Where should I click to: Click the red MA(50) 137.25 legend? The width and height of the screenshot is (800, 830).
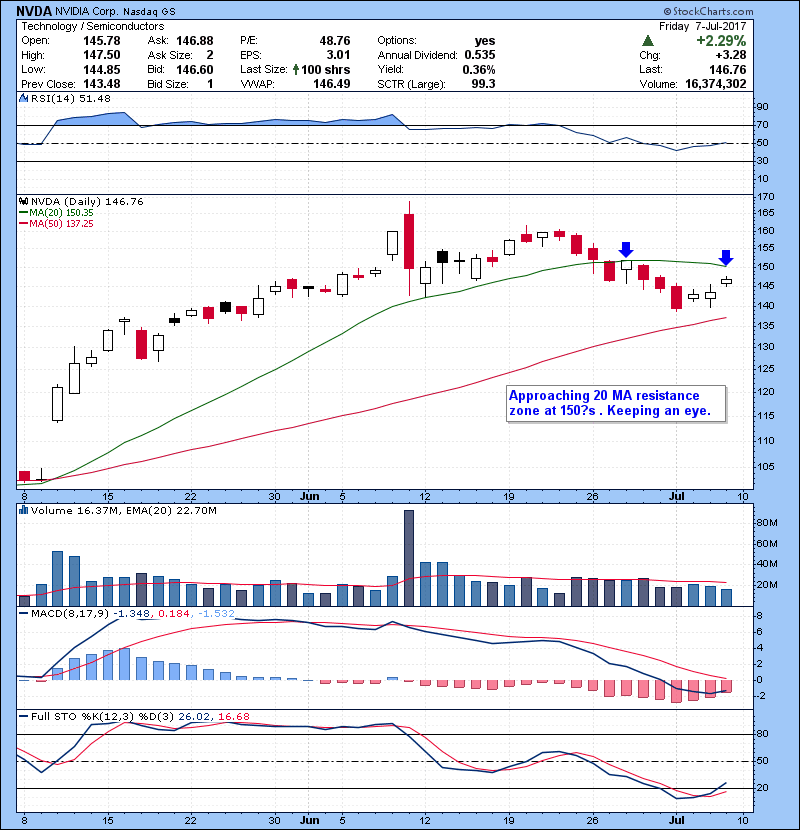point(56,224)
